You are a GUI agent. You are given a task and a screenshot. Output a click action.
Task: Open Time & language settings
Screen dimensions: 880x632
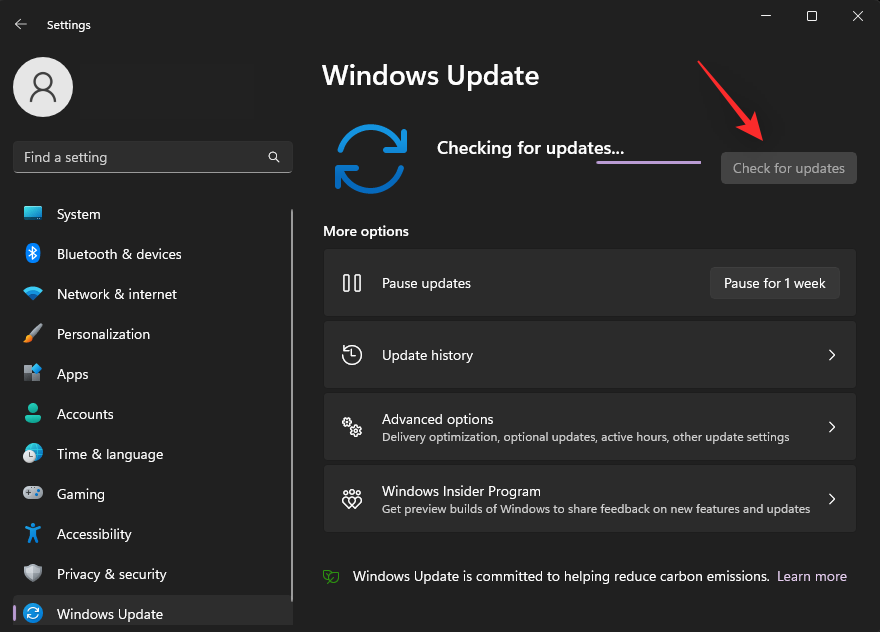tap(153, 454)
